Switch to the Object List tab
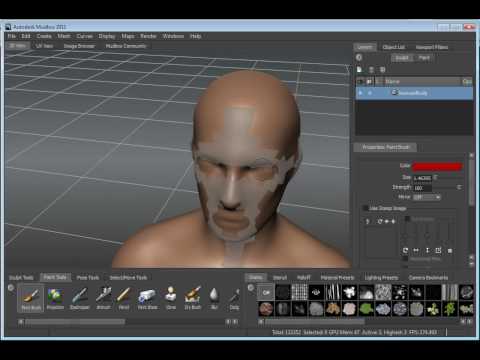This screenshot has height=360, width=480. coord(394,47)
